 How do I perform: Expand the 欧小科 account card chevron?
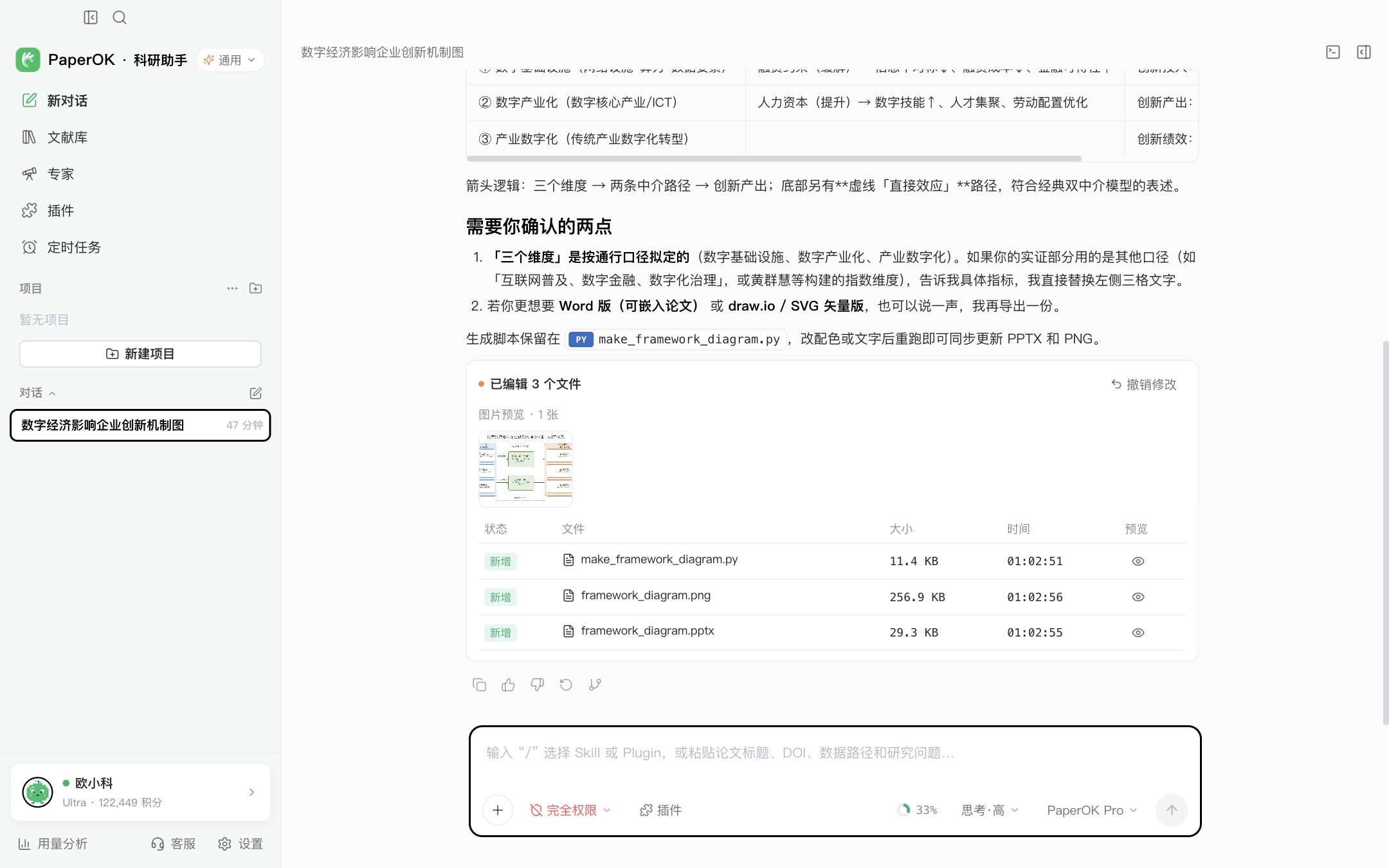(251, 792)
